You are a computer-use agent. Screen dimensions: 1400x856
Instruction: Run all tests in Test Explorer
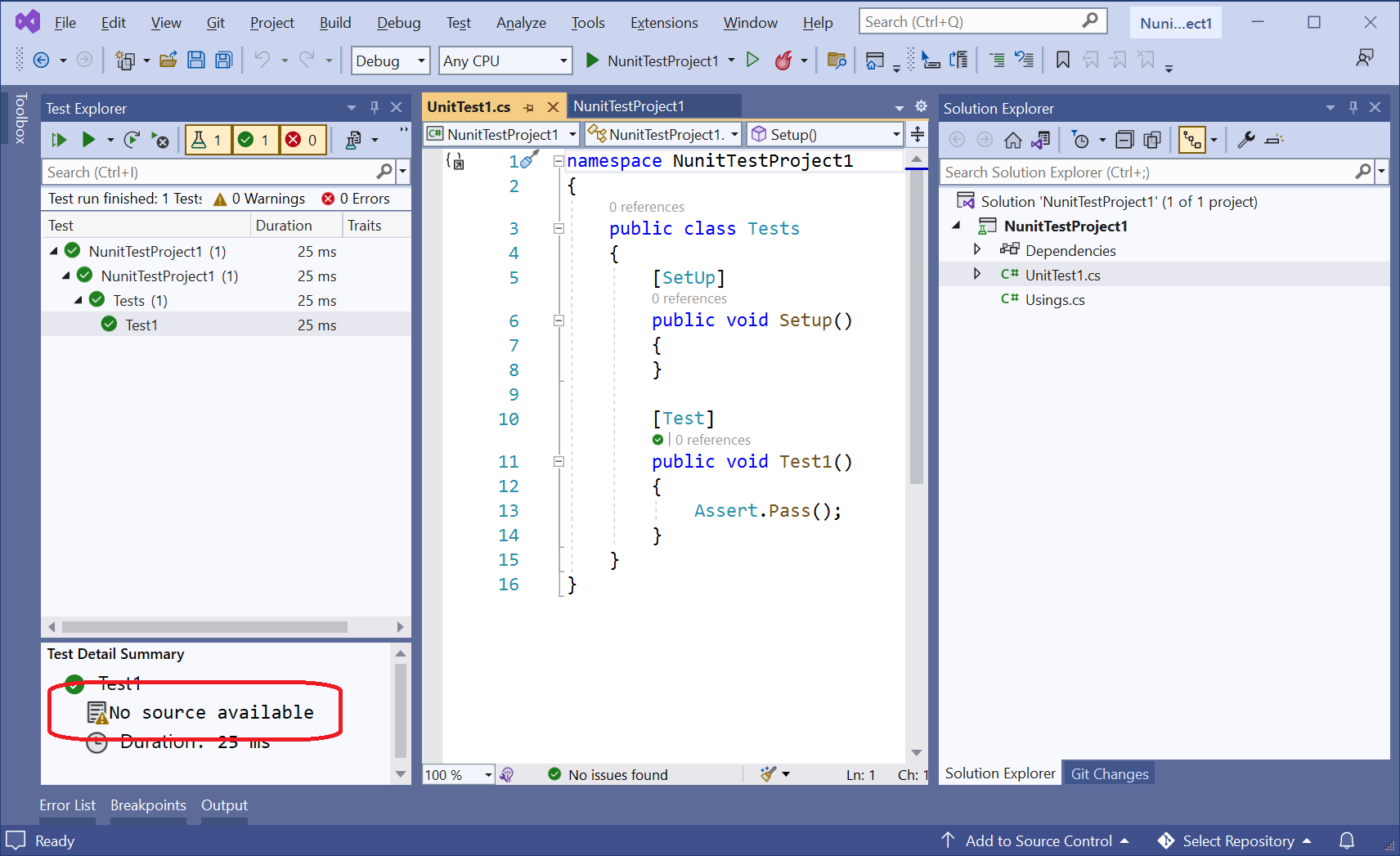[58, 139]
